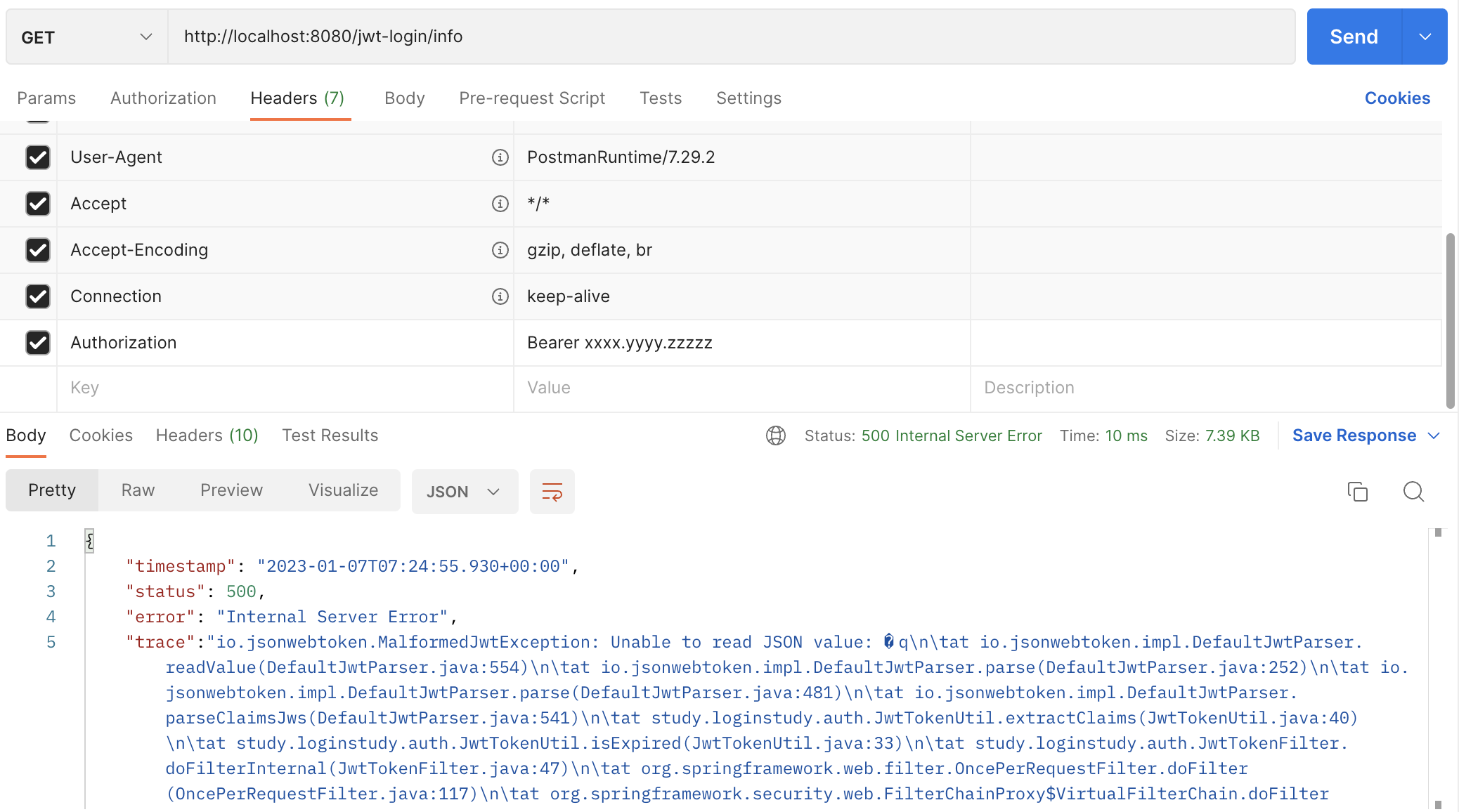The height and width of the screenshot is (812, 1459).
Task: Toggle word wrap in response body
Action: (552, 492)
